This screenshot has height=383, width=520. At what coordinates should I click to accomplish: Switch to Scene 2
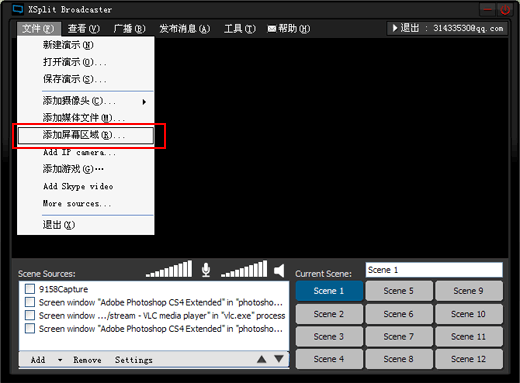pyautogui.click(x=329, y=314)
